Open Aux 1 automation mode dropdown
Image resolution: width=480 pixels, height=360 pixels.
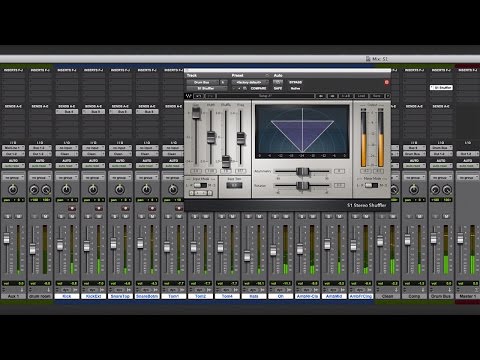13,166
